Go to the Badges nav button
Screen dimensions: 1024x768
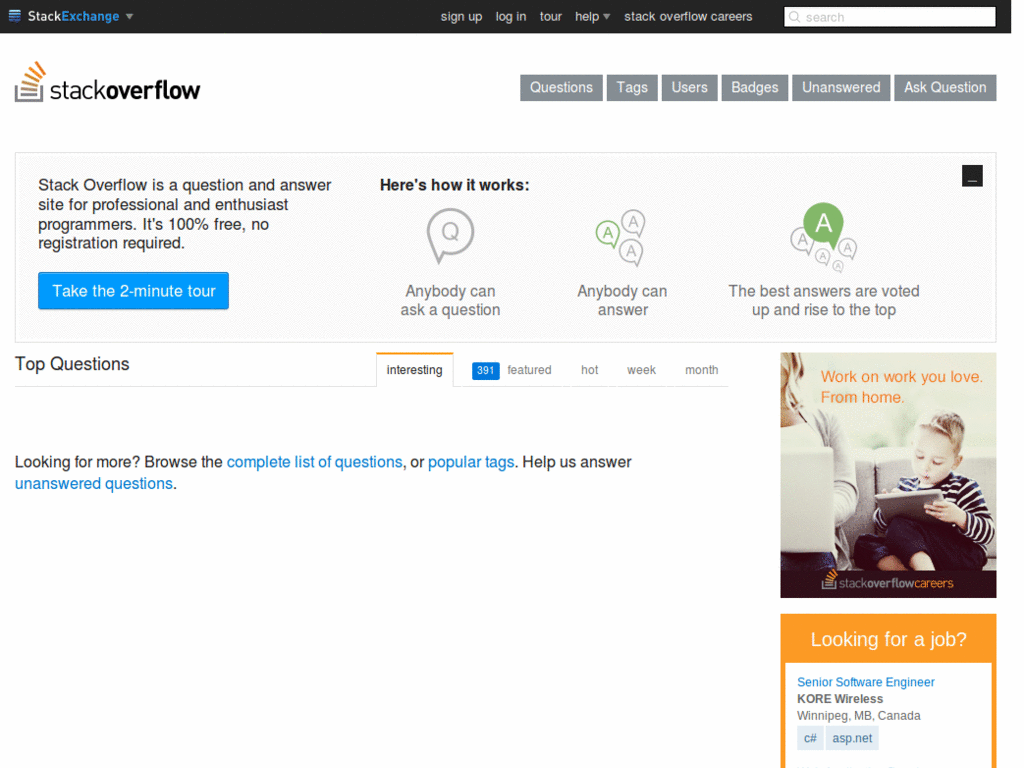click(754, 88)
